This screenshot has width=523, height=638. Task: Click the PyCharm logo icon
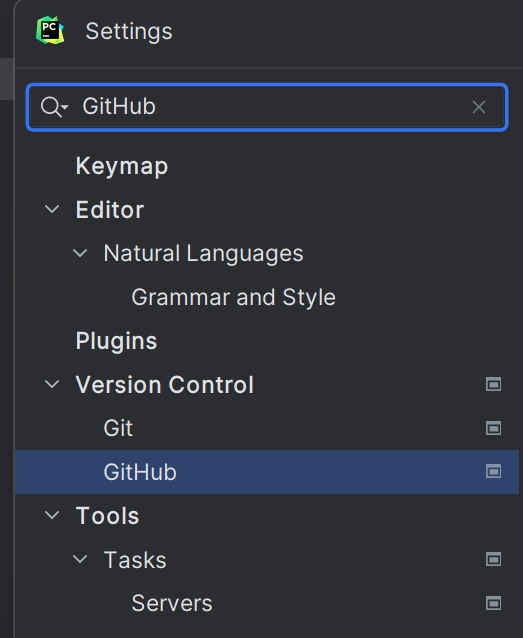50,31
